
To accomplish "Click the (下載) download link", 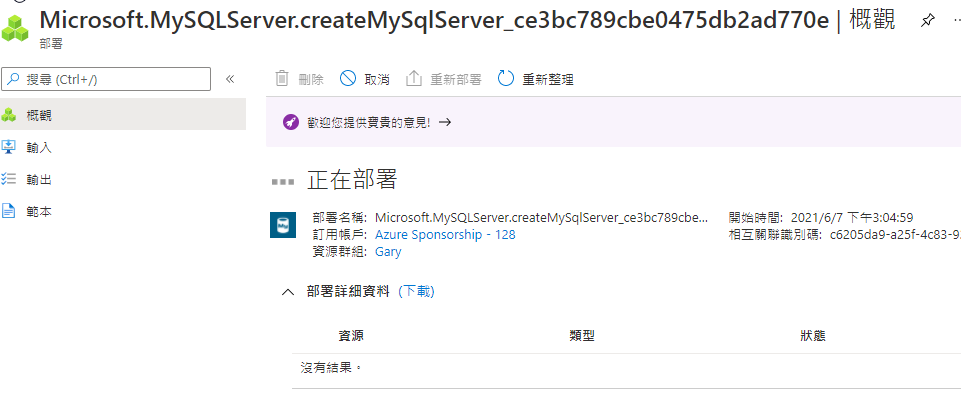I will click(416, 292).
